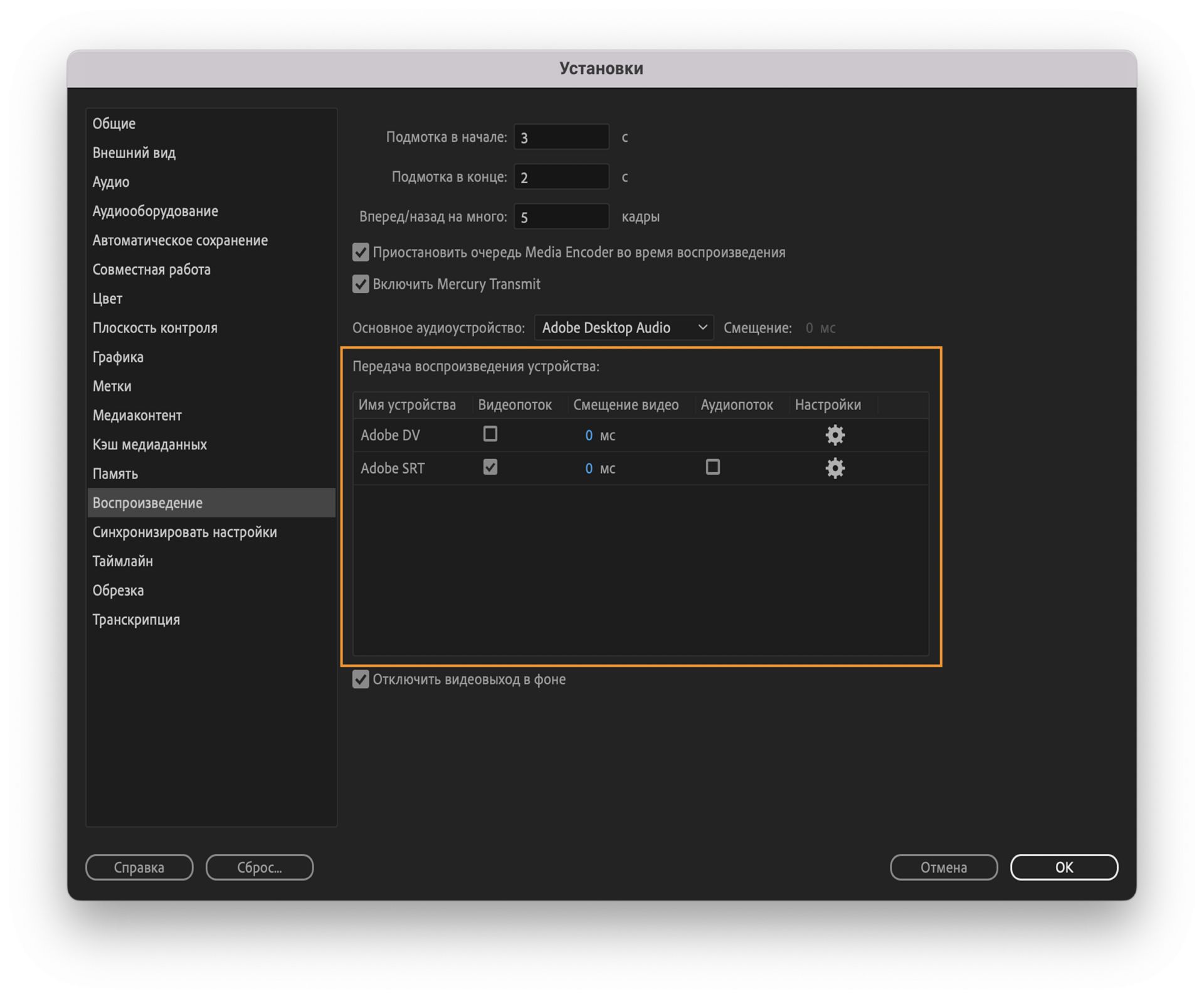Select the Аудио preferences category
The image size is (1204, 999).
pyautogui.click(x=111, y=182)
